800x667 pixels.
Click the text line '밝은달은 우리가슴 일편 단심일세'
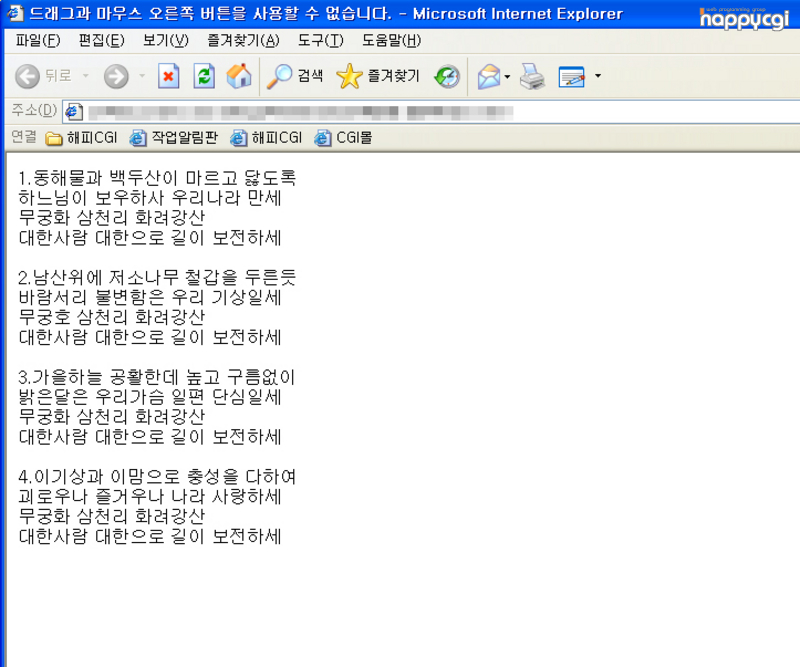click(150, 397)
